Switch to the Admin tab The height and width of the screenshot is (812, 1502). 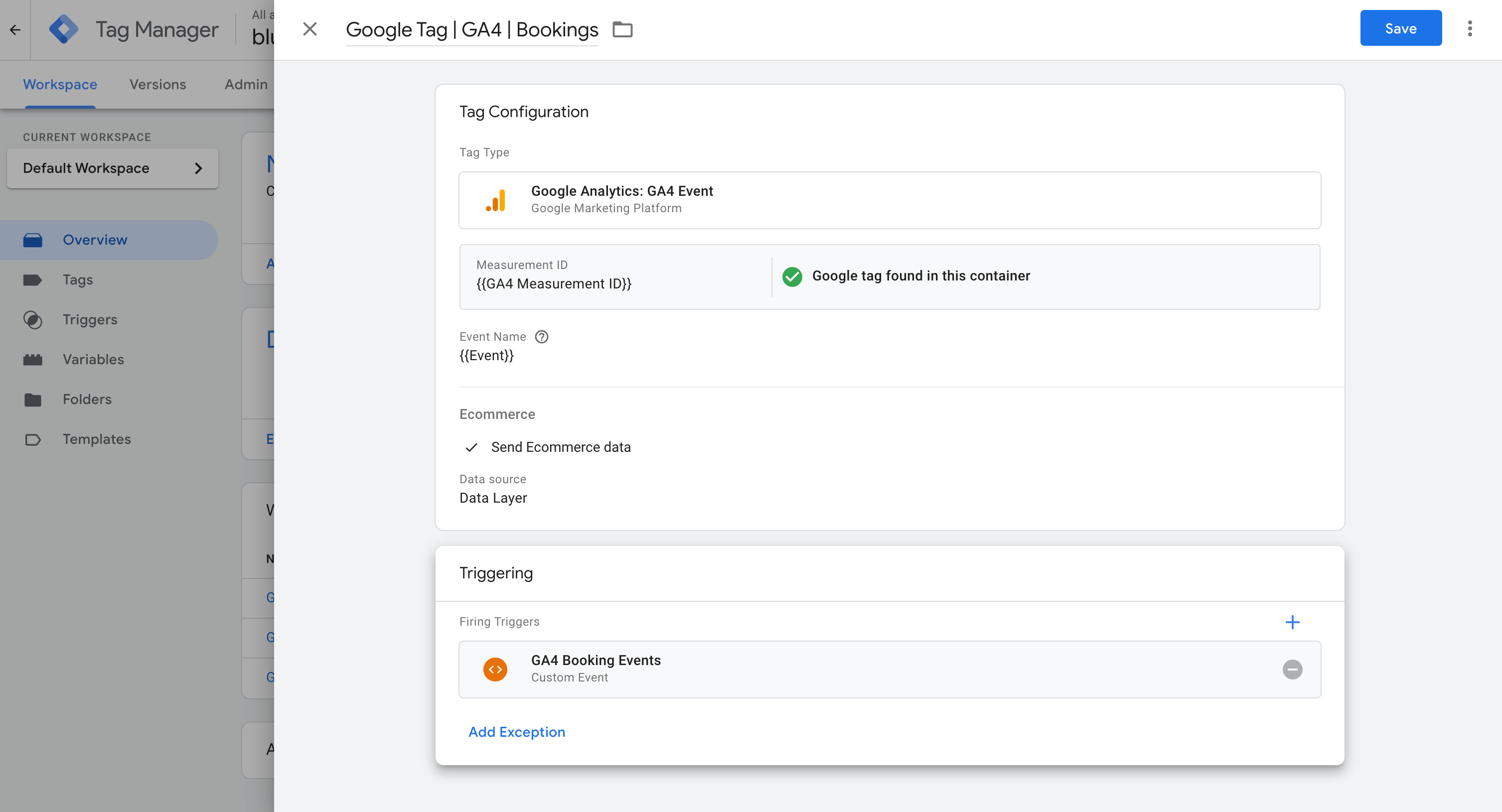tap(246, 85)
